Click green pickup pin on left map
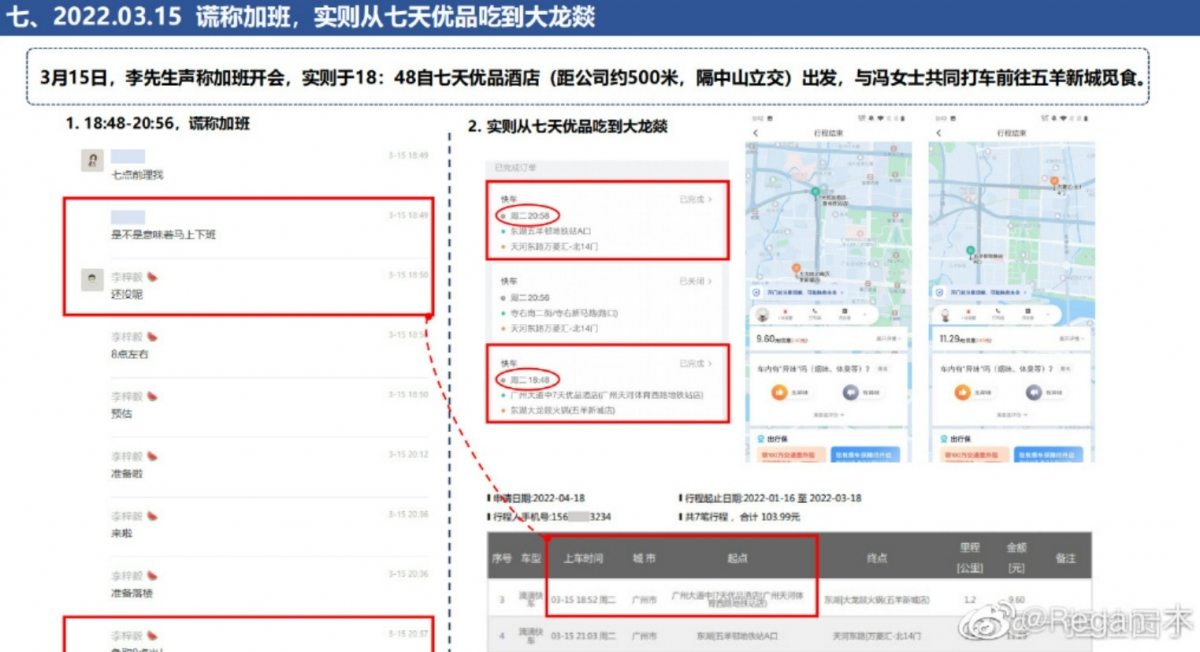This screenshot has height=652, width=1200. (x=815, y=191)
